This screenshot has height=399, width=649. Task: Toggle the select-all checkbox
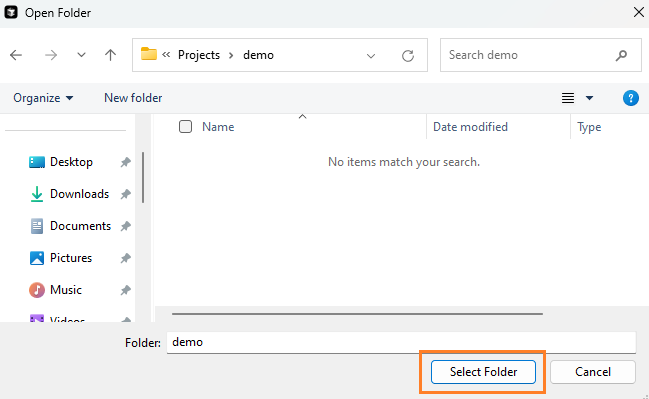(185, 127)
